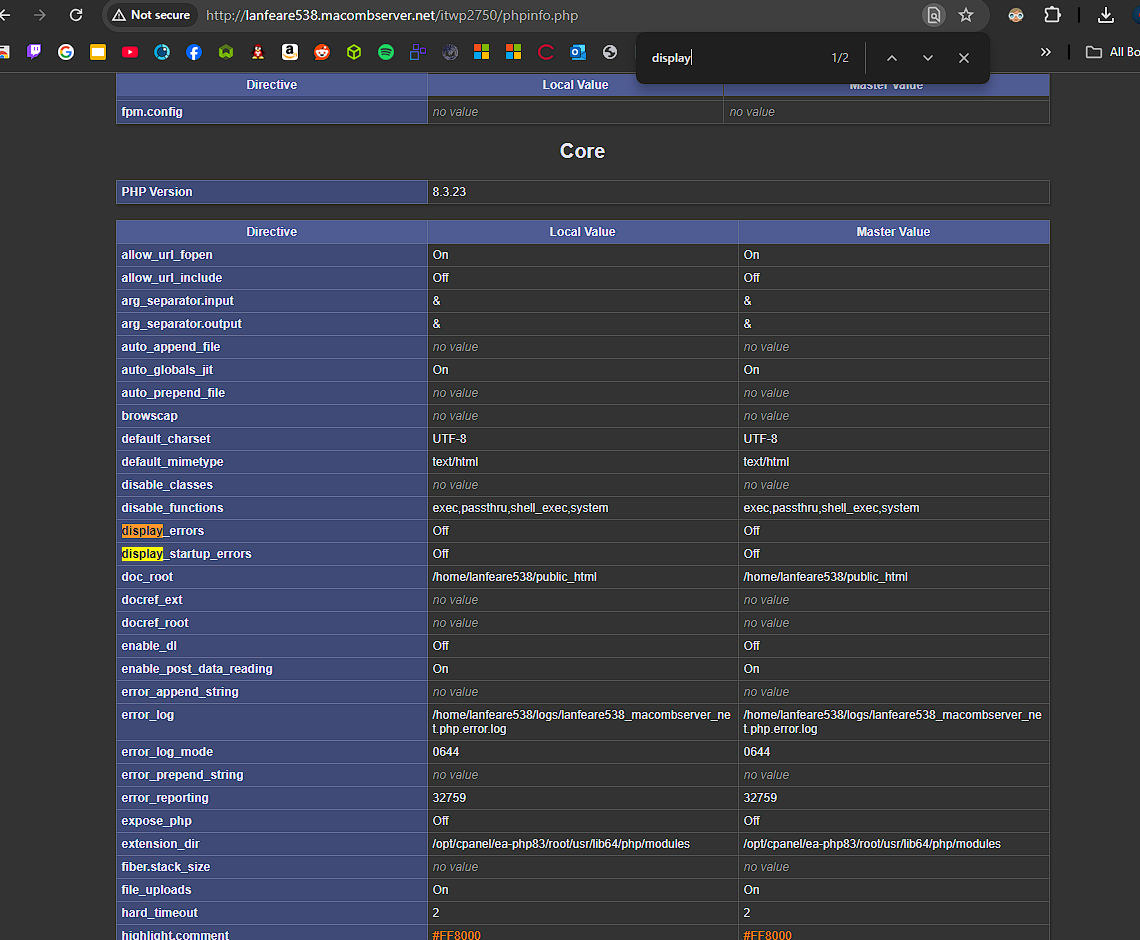
Task: Open the YouTube bookmark
Action: (130, 52)
